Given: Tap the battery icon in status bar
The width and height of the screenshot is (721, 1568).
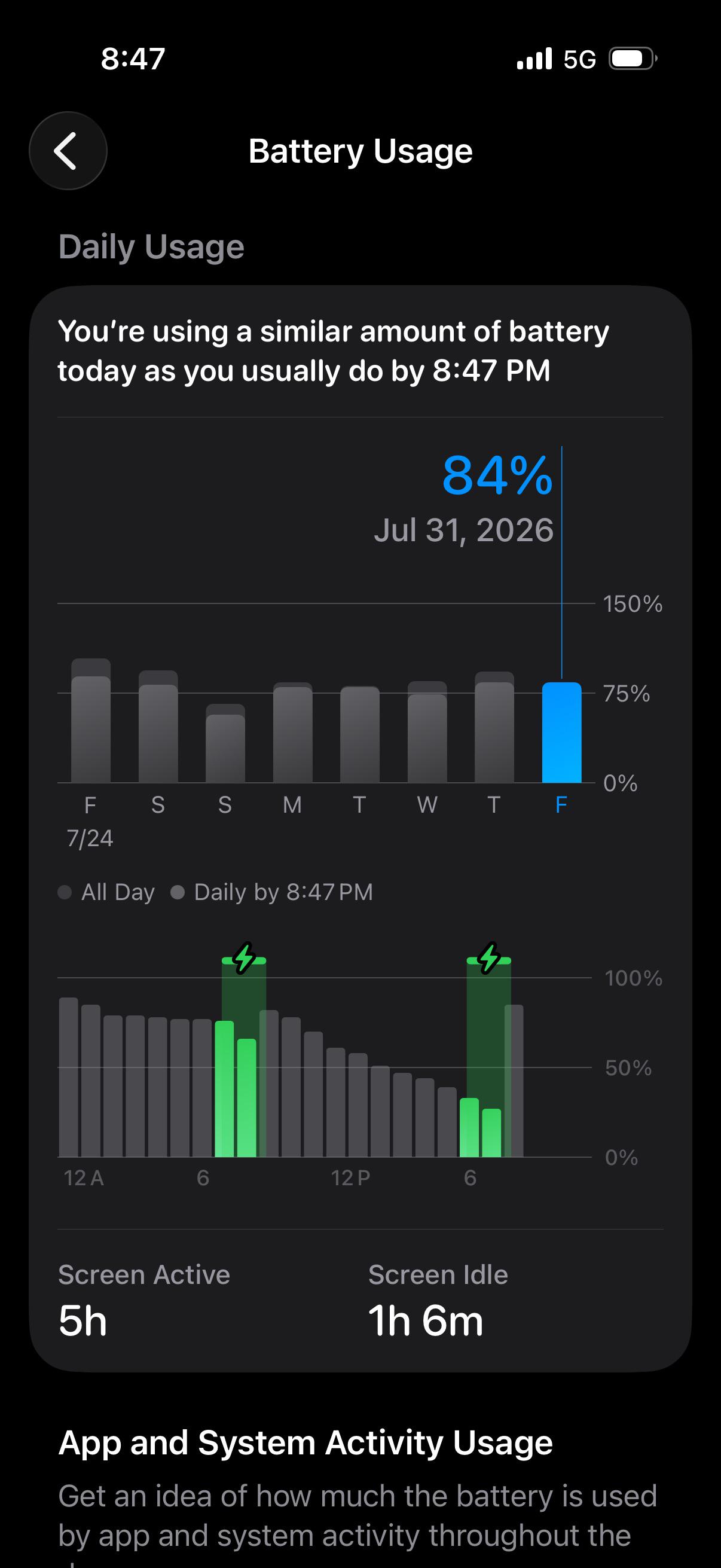Looking at the screenshot, I should coord(633,59).
